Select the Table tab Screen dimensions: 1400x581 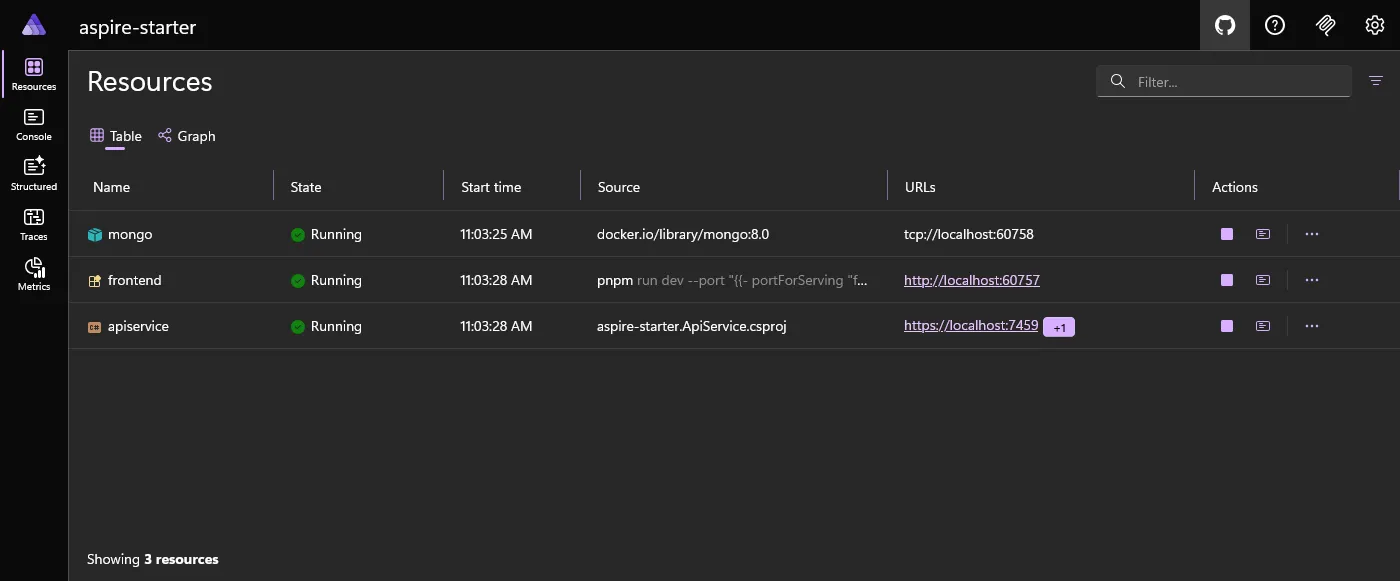tap(115, 135)
